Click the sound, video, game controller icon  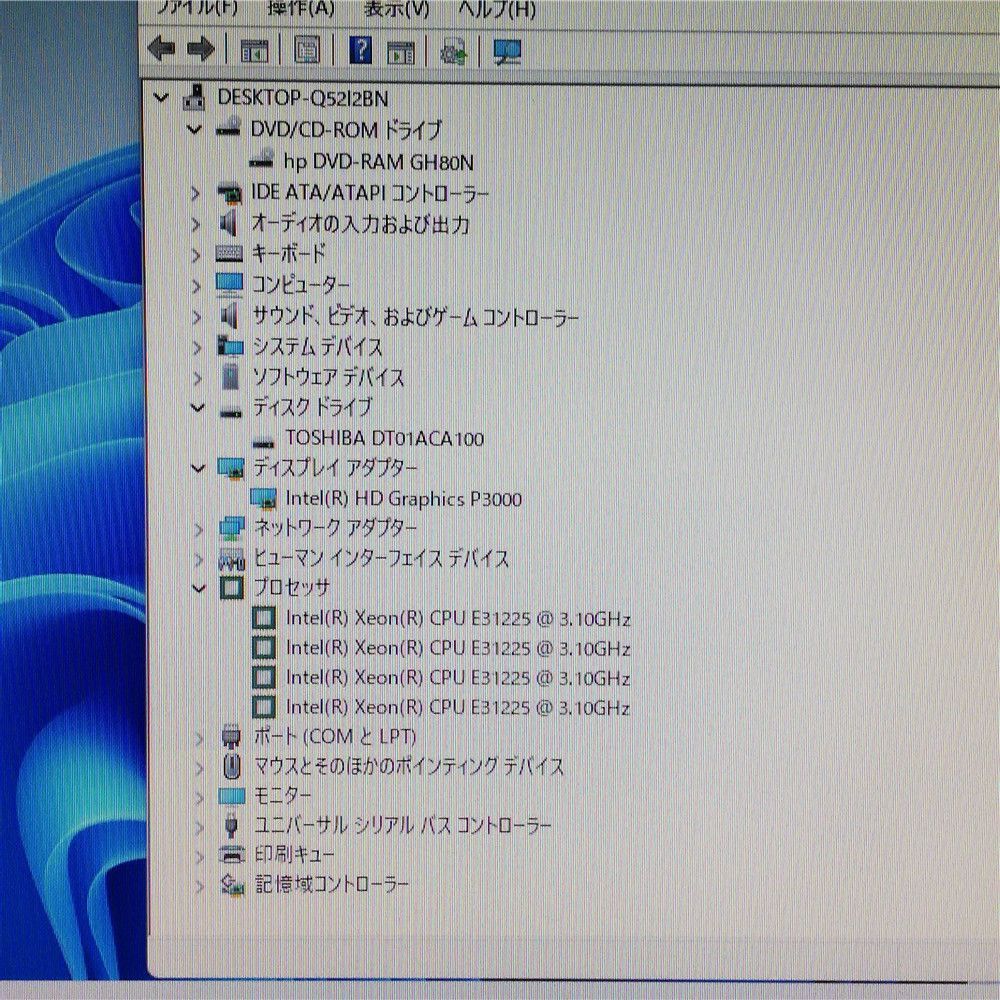229,316
